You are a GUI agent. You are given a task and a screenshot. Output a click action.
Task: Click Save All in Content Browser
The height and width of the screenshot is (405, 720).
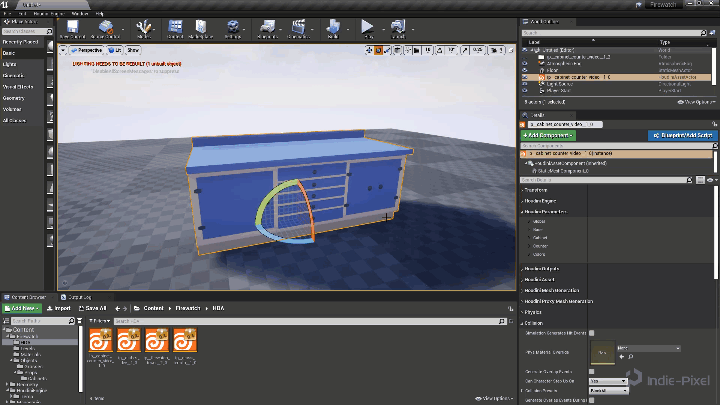click(x=92, y=308)
